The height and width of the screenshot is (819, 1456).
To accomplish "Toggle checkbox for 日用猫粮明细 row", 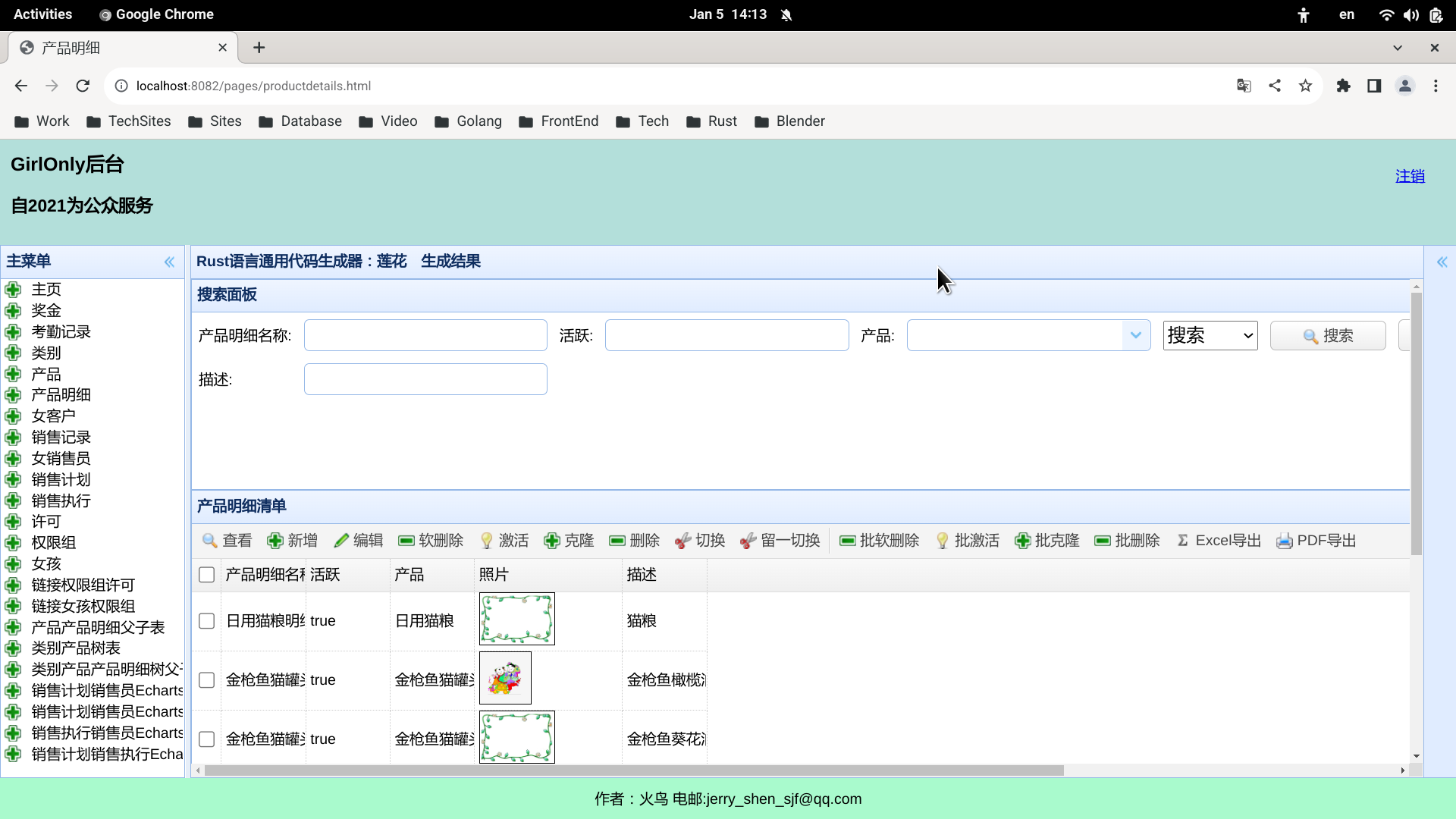I will [x=207, y=620].
